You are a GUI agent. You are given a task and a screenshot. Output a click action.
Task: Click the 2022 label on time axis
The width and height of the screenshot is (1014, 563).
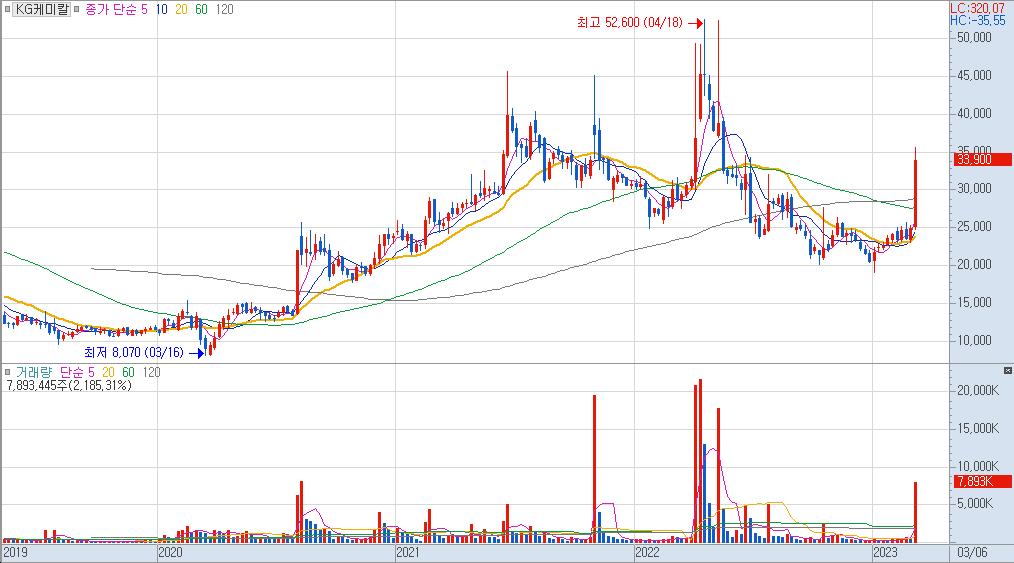tap(647, 553)
